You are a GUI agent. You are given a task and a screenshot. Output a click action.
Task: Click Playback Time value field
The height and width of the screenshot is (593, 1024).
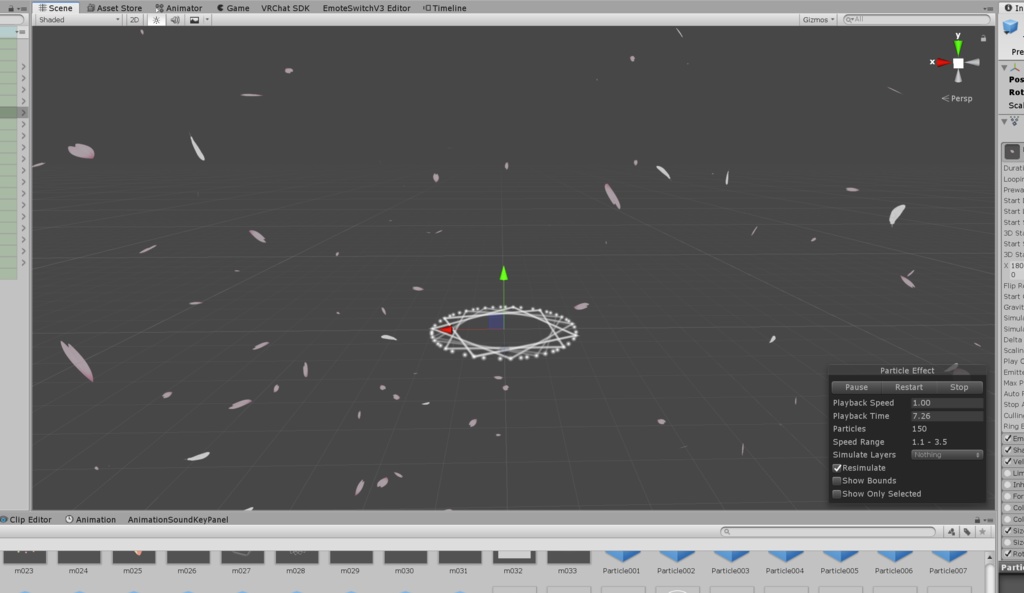[x=946, y=416]
